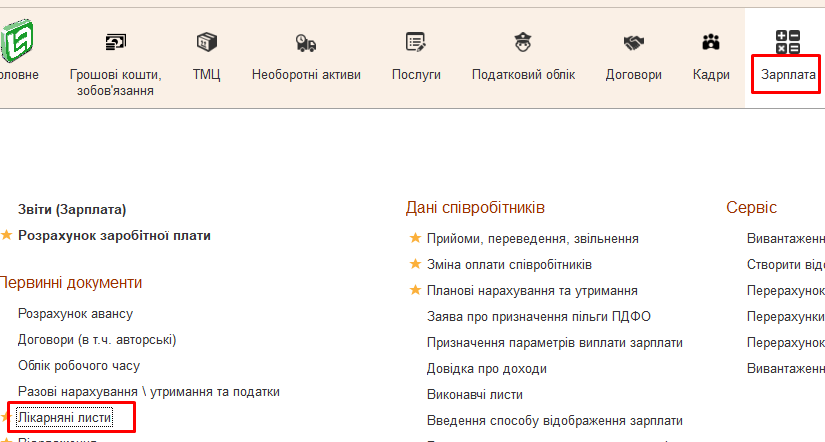825x442 pixels.
Task: Open Розрахунок авансу document list
Action: coord(75,314)
